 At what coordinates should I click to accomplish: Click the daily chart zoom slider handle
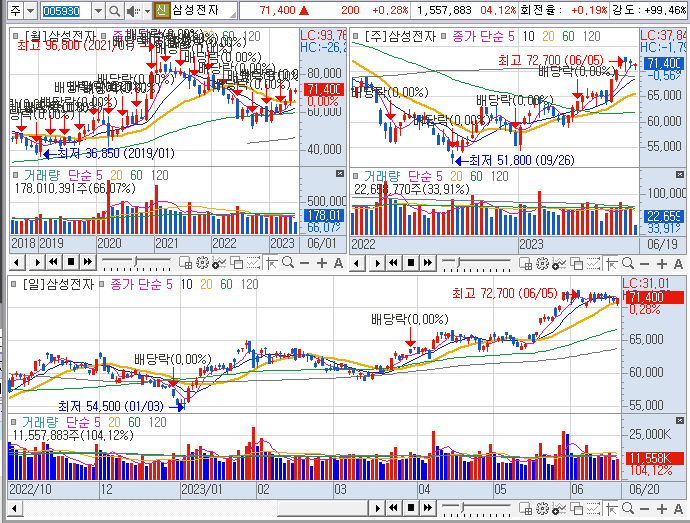462,508
